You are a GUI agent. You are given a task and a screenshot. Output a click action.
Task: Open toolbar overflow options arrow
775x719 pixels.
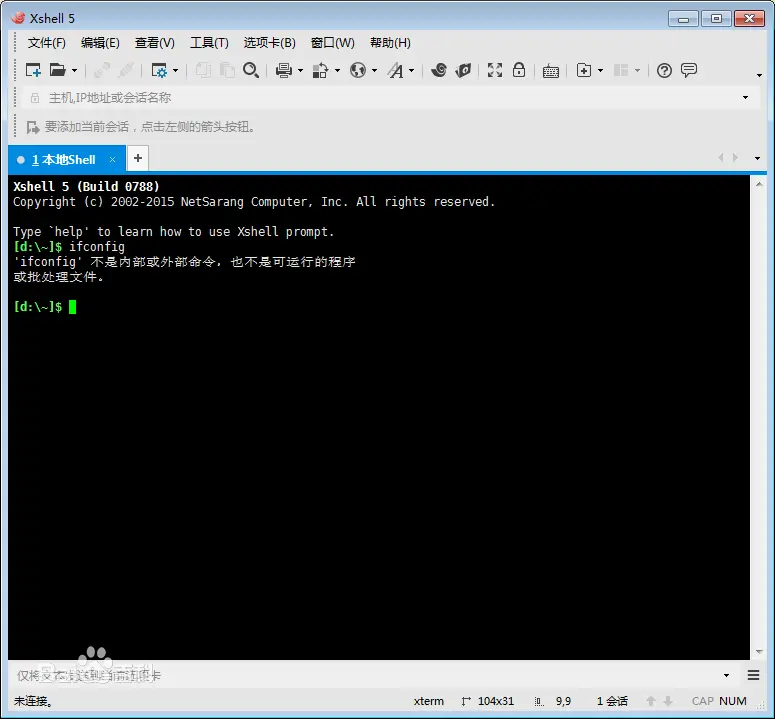coord(759,75)
